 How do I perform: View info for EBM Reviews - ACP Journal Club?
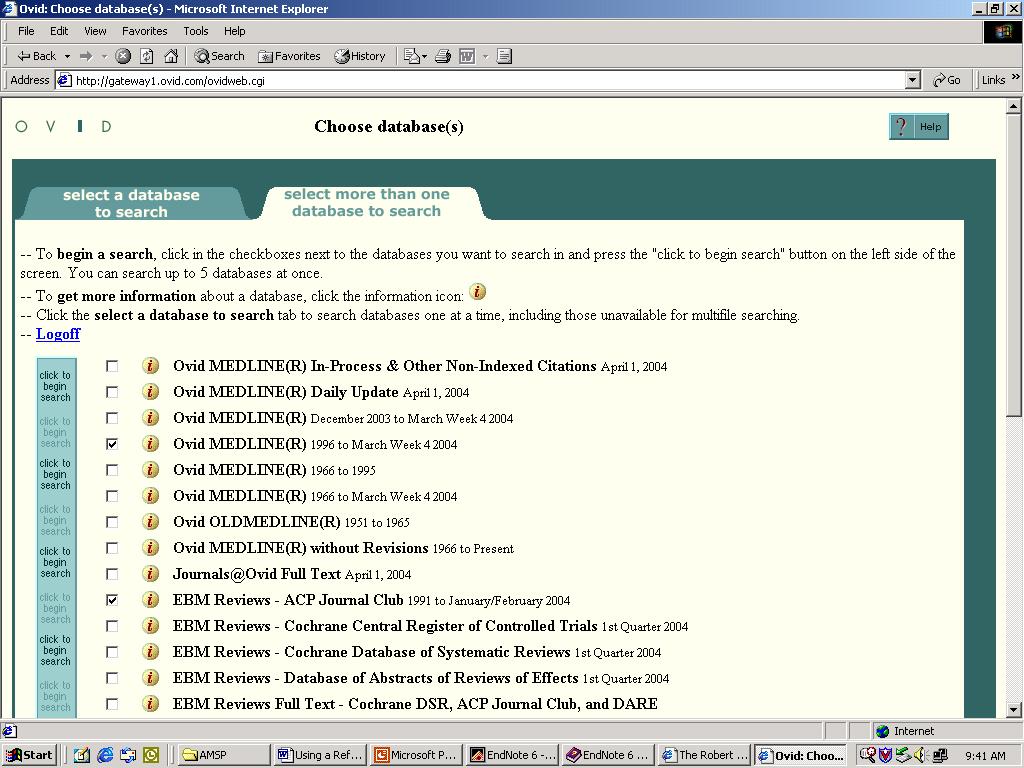coord(150,600)
